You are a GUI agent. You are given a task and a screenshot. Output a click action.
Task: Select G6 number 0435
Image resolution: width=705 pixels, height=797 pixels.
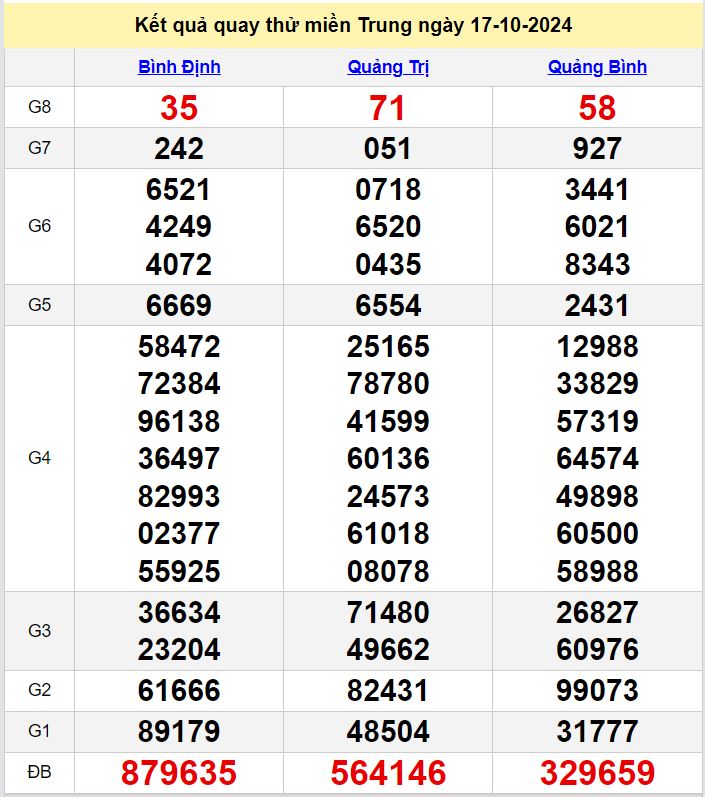388,264
